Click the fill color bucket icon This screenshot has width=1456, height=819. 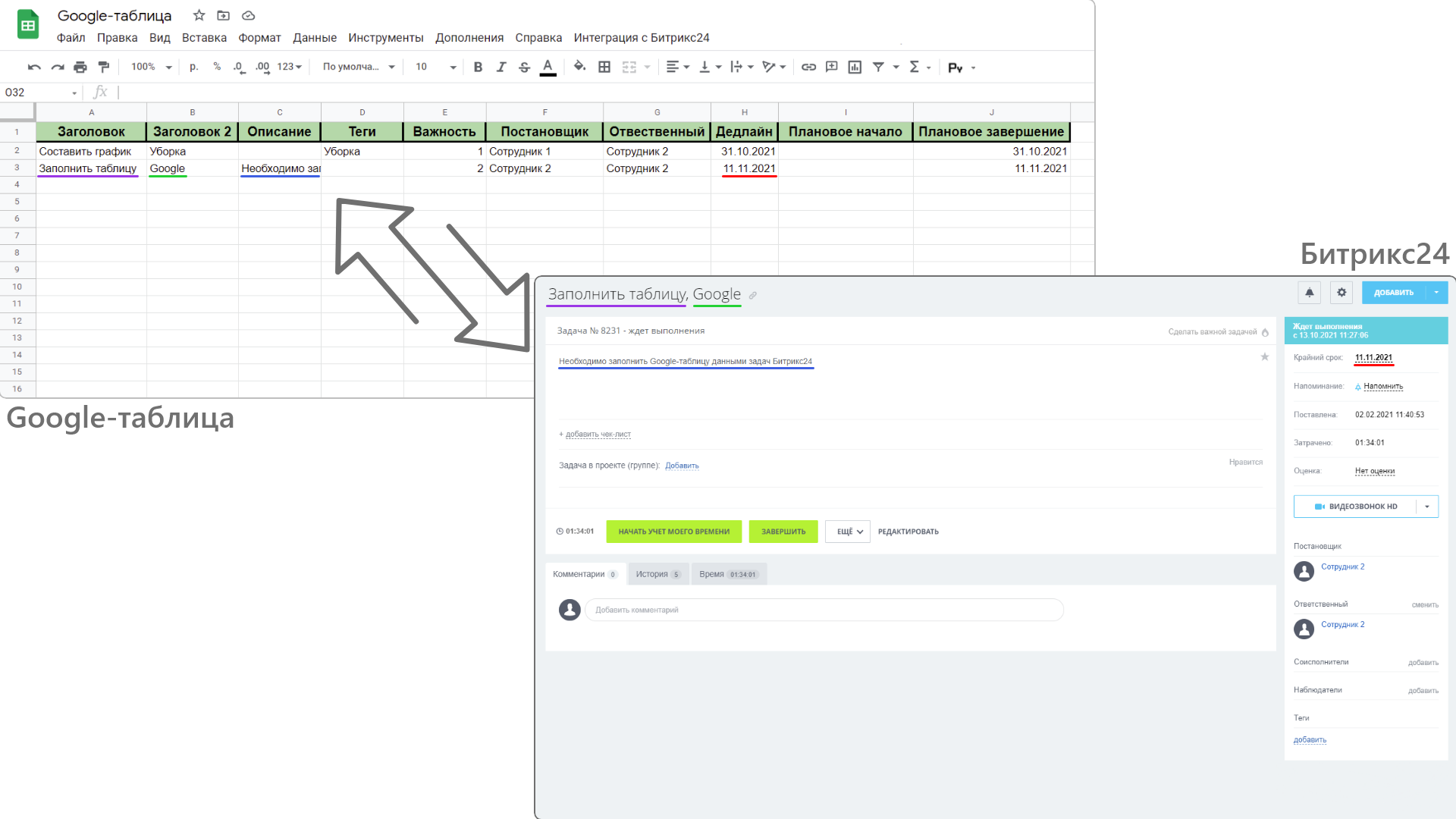point(579,67)
